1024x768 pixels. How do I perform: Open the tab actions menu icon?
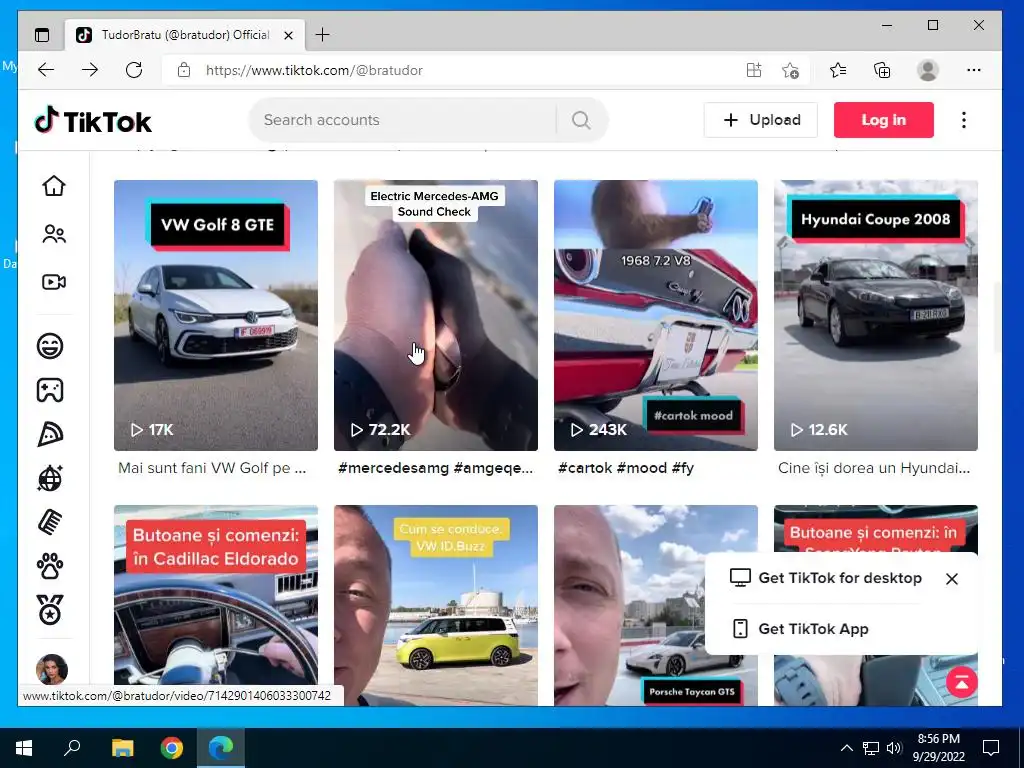42,35
